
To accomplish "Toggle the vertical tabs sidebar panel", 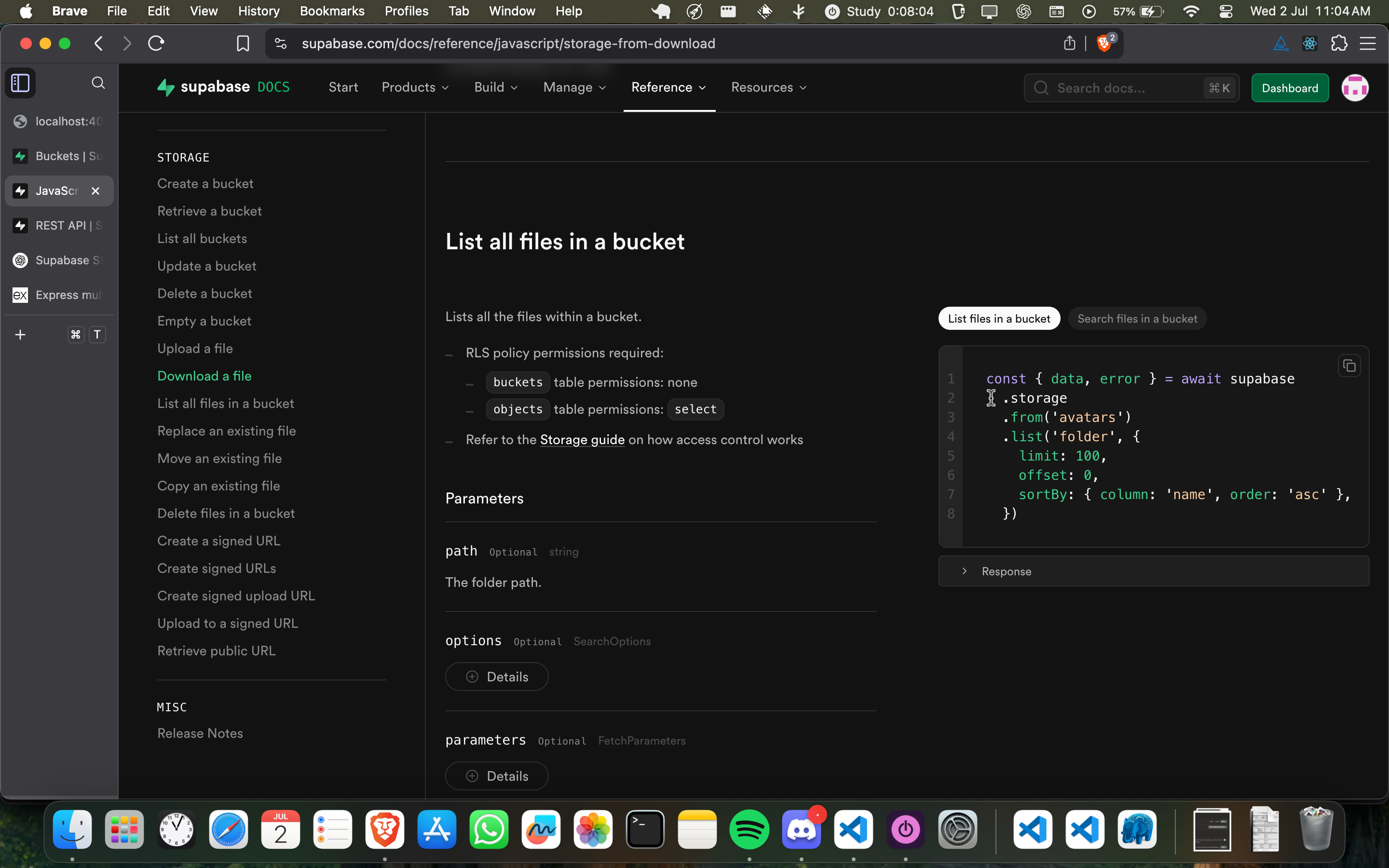I will pos(21,82).
